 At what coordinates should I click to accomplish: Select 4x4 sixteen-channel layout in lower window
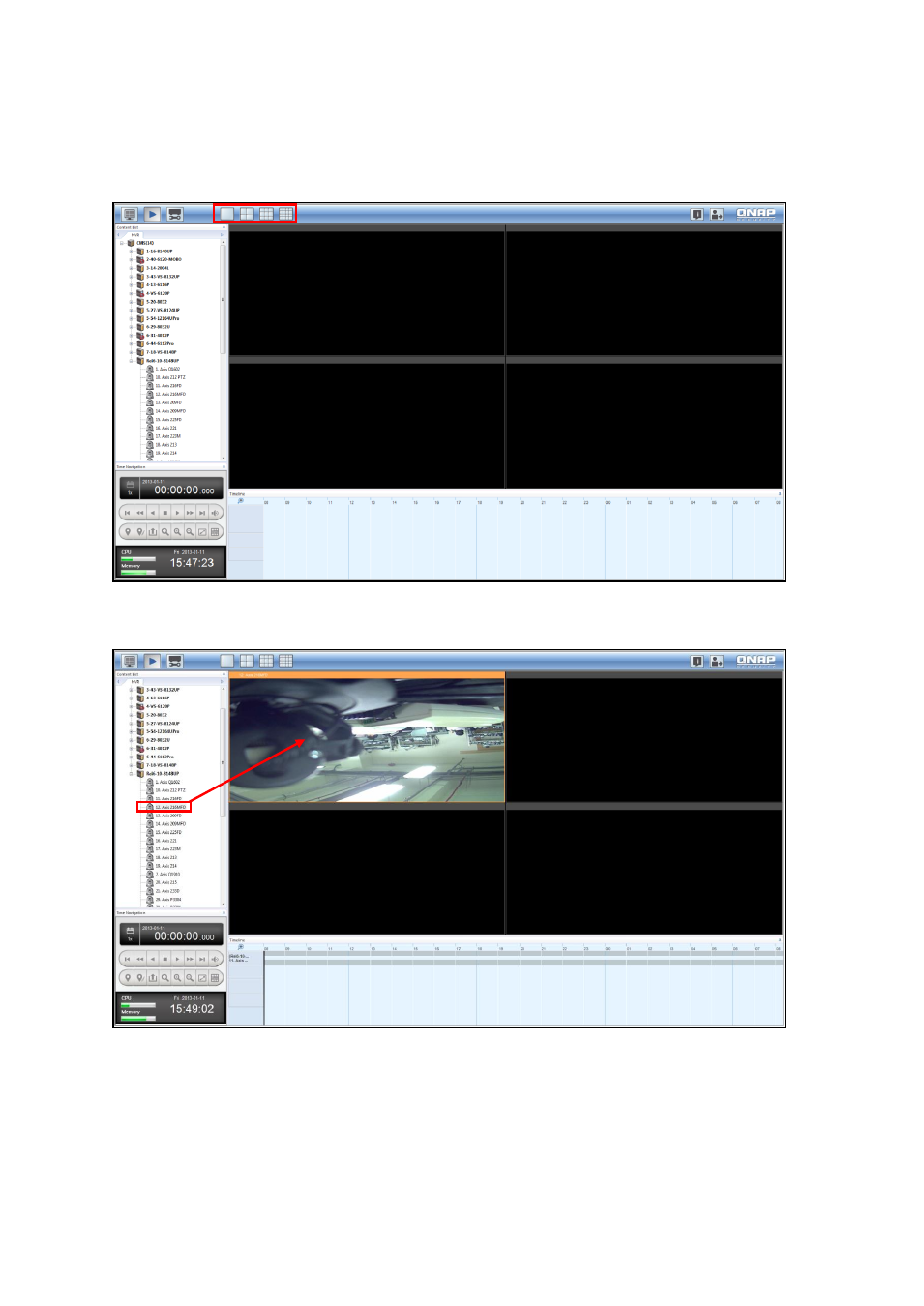[286, 661]
